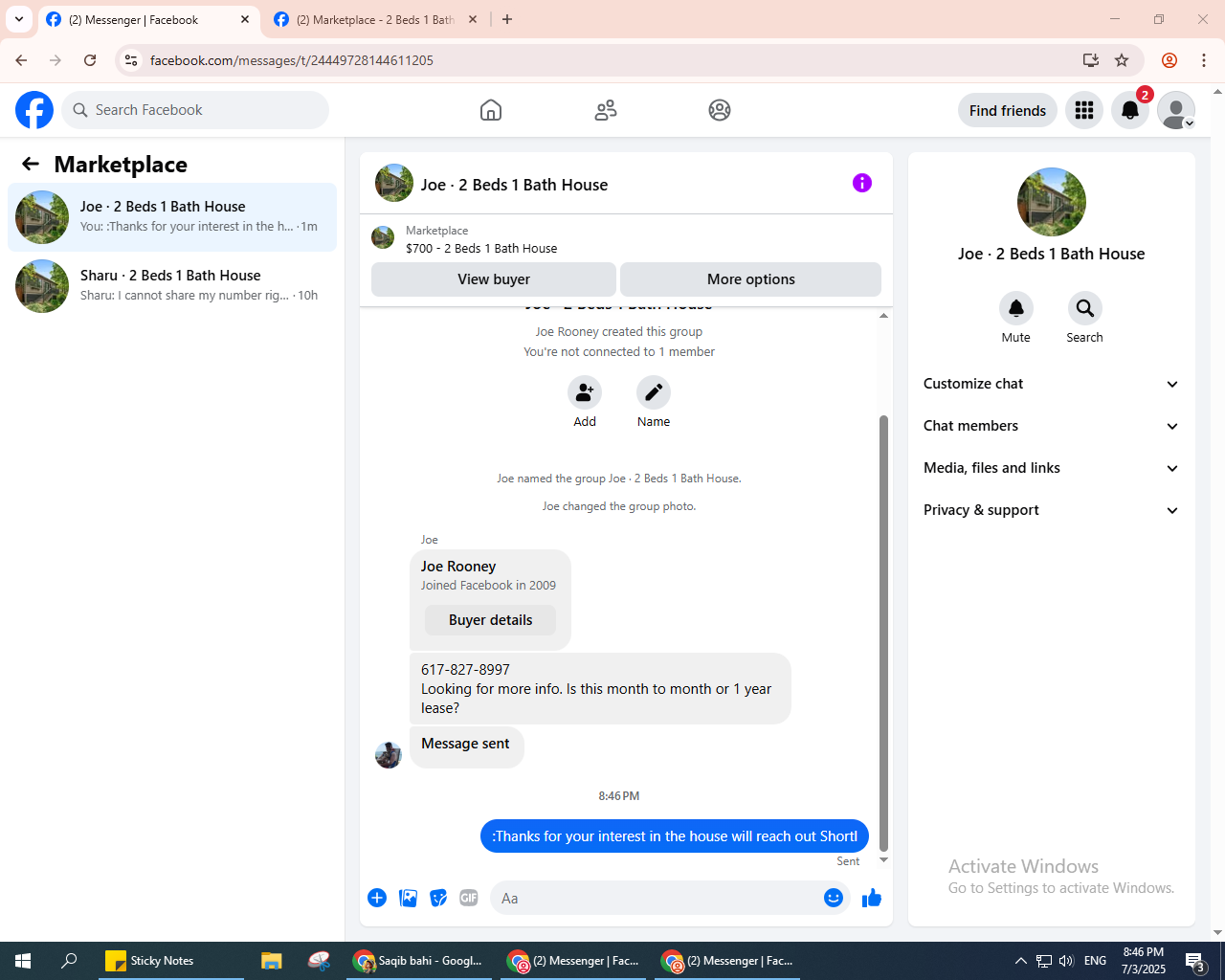Open the Facebook logo home link

(34, 110)
